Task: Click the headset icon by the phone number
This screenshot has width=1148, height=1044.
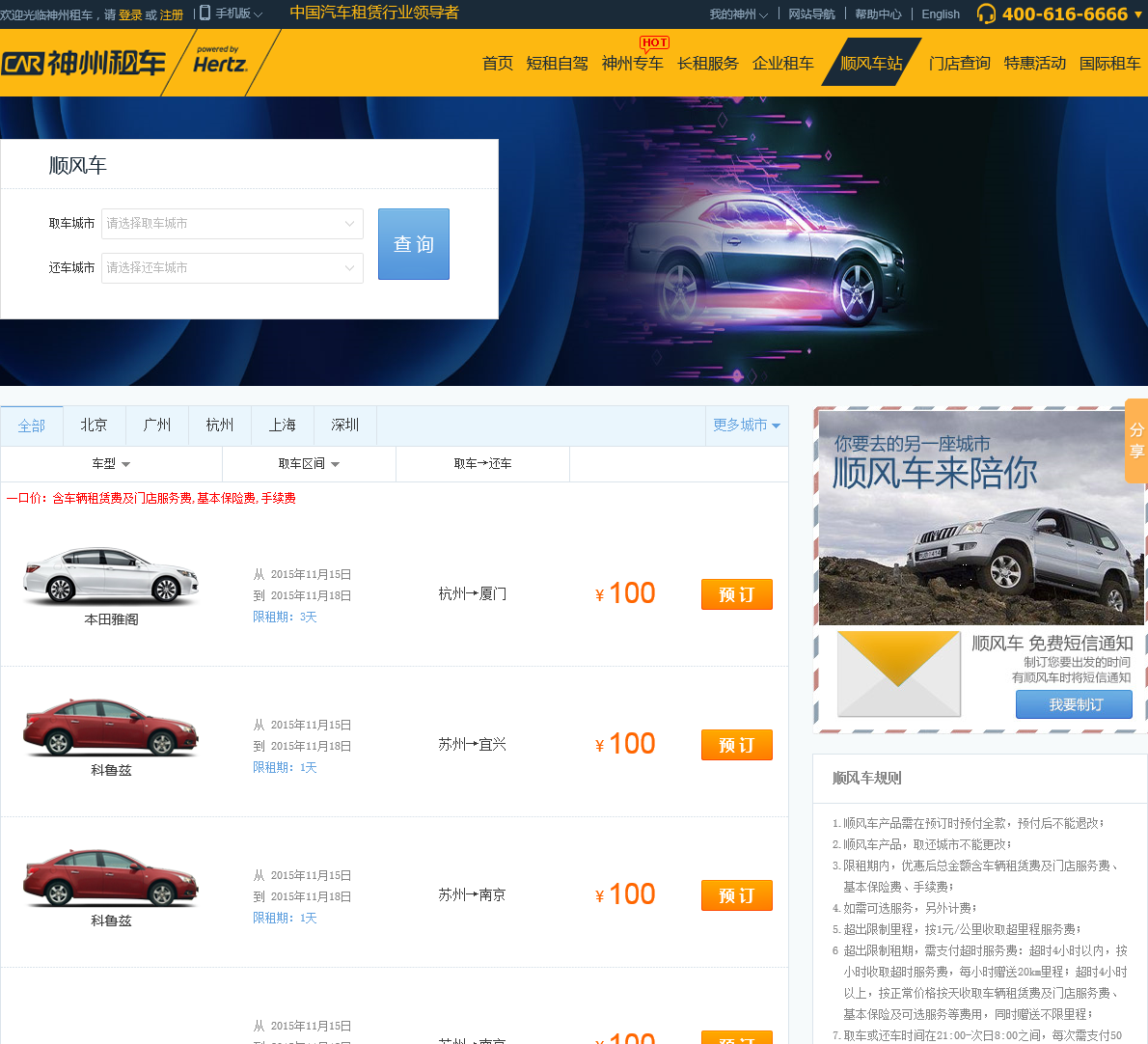Action: pyautogui.click(x=986, y=14)
